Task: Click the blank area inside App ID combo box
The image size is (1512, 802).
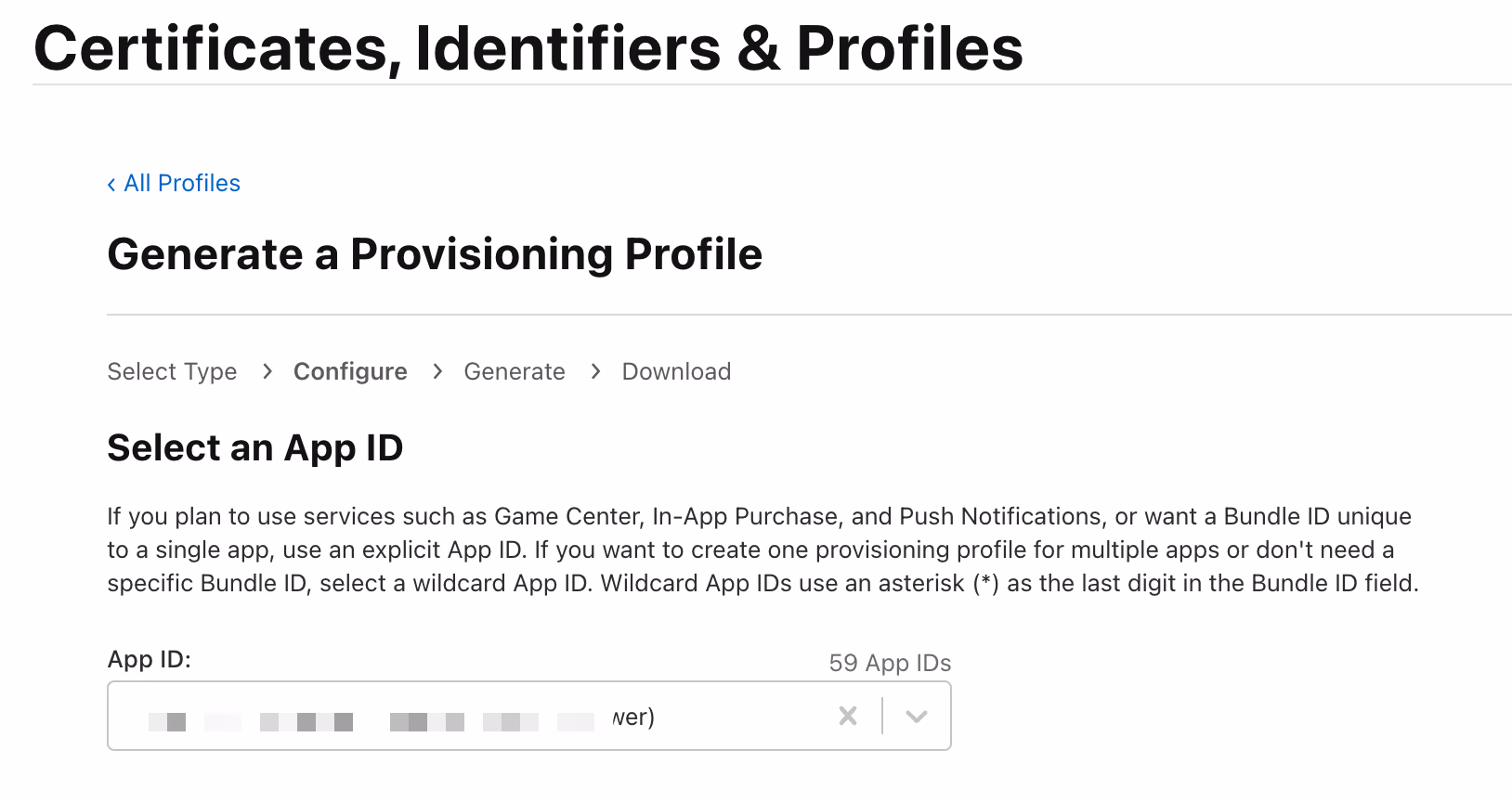Action: click(743, 717)
